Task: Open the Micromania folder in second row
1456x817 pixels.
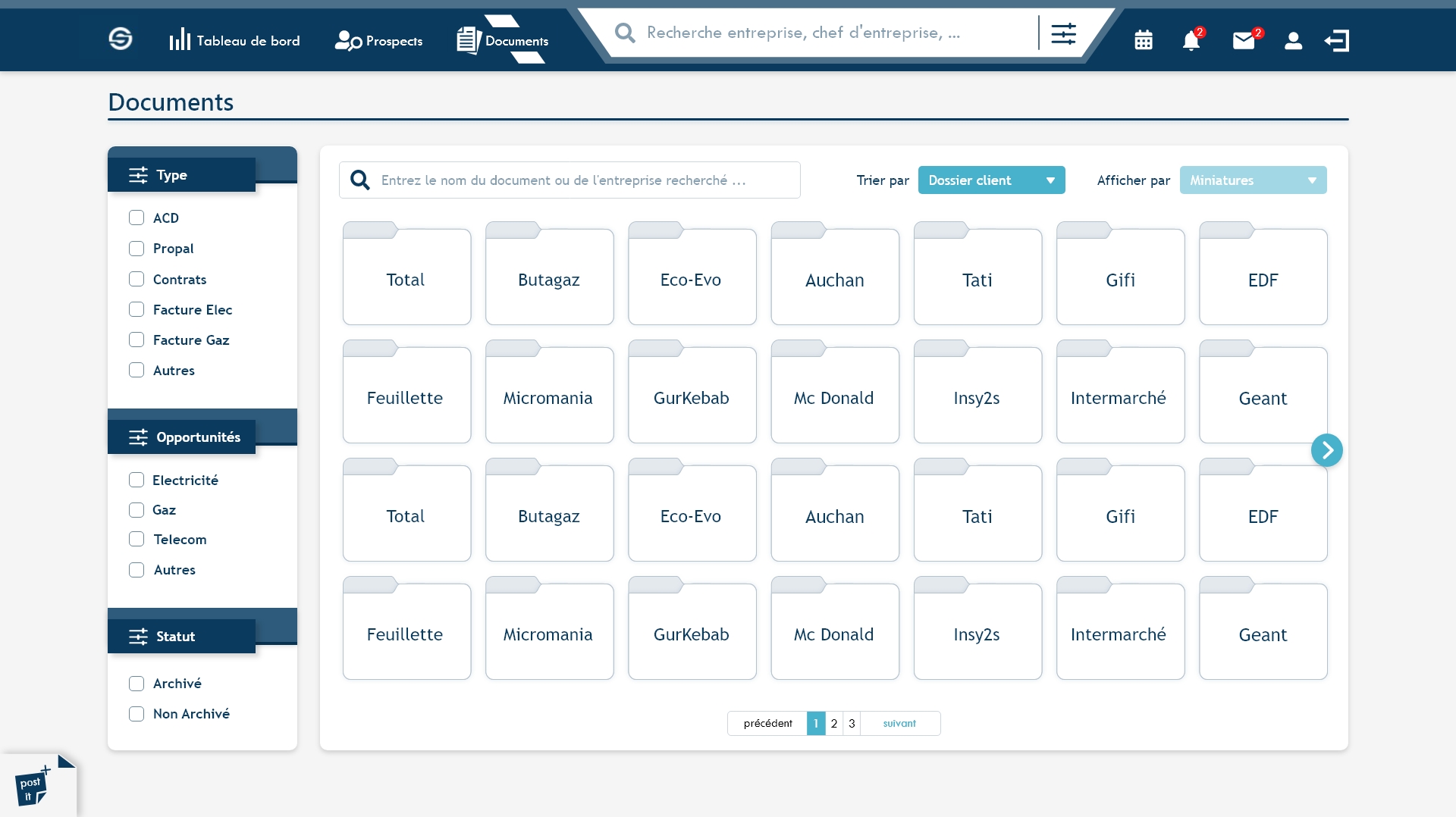Action: coord(549,392)
